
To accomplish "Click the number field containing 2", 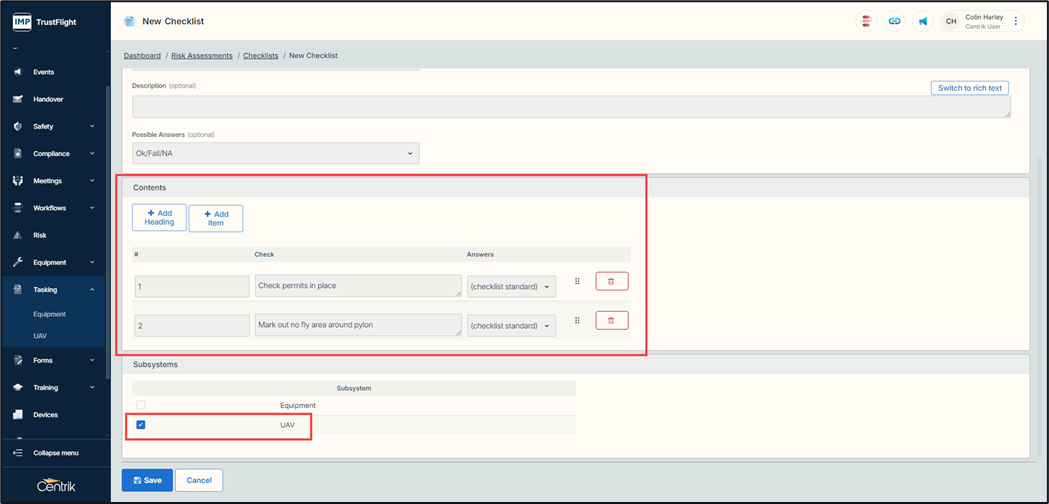I will 192,326.
